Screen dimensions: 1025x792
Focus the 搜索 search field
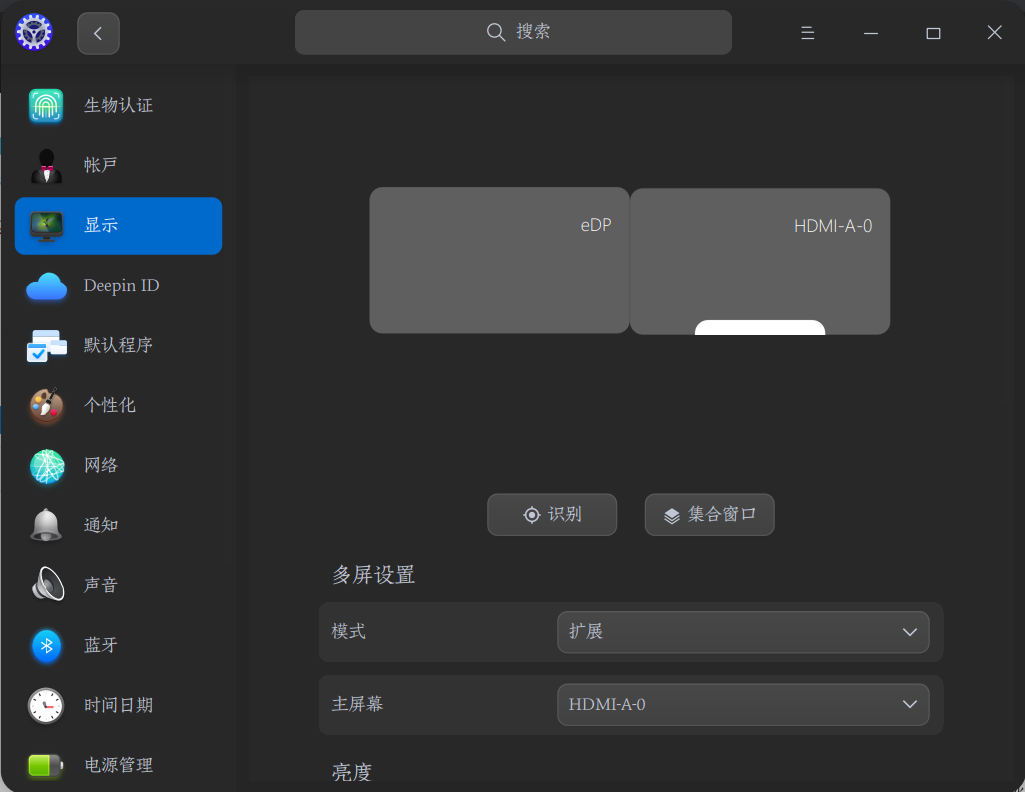513,32
